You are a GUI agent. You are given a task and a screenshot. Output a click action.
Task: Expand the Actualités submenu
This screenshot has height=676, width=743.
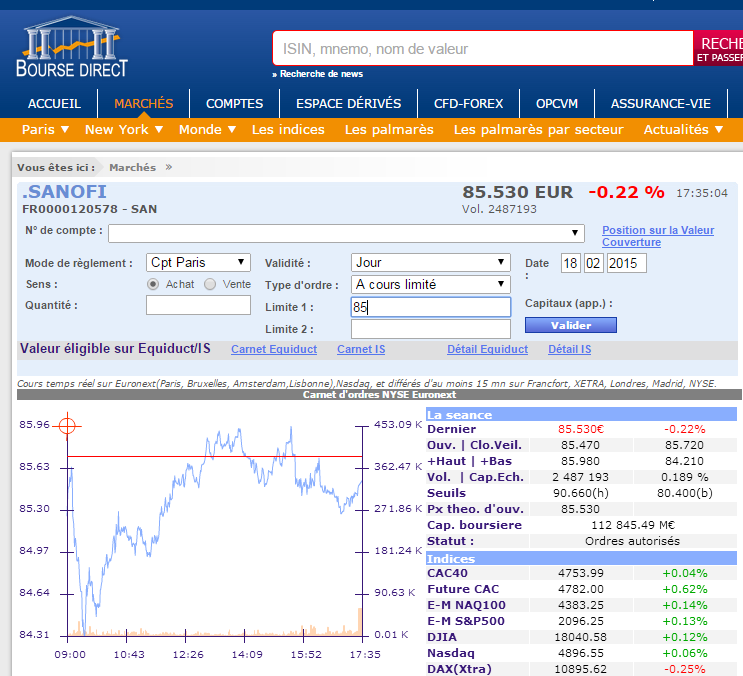point(683,129)
